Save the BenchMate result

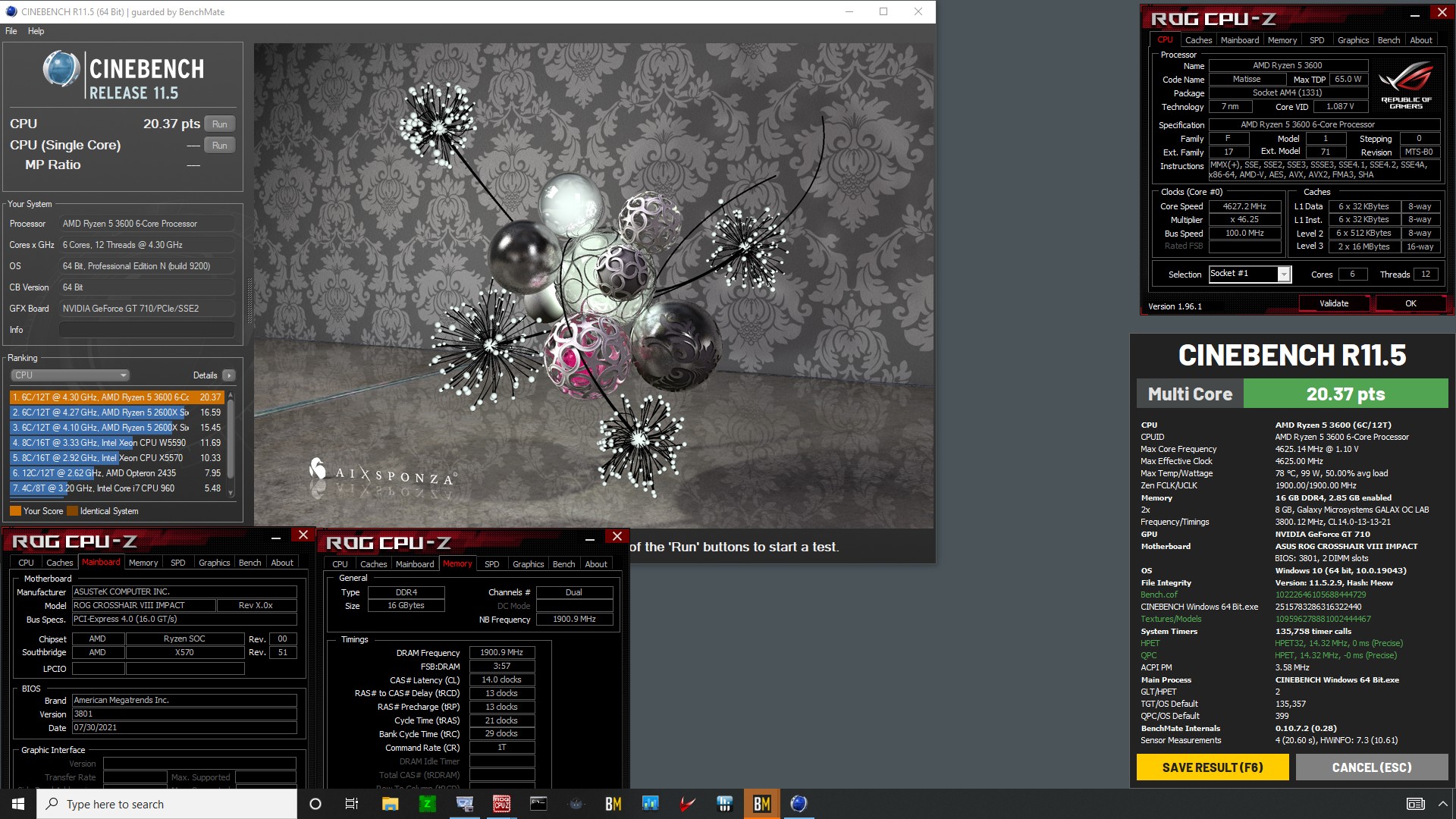tap(1213, 767)
